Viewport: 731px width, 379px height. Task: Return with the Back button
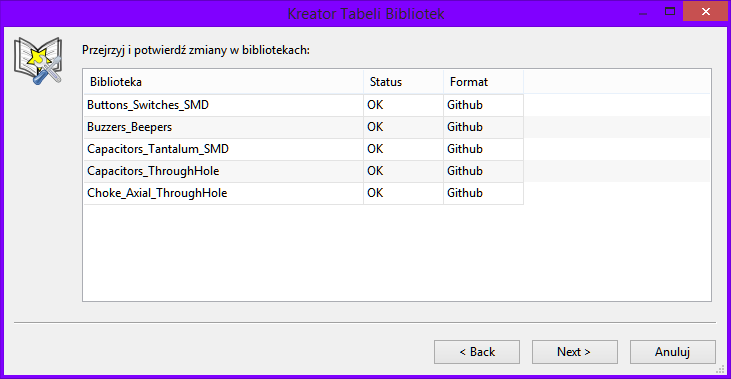pos(476,352)
